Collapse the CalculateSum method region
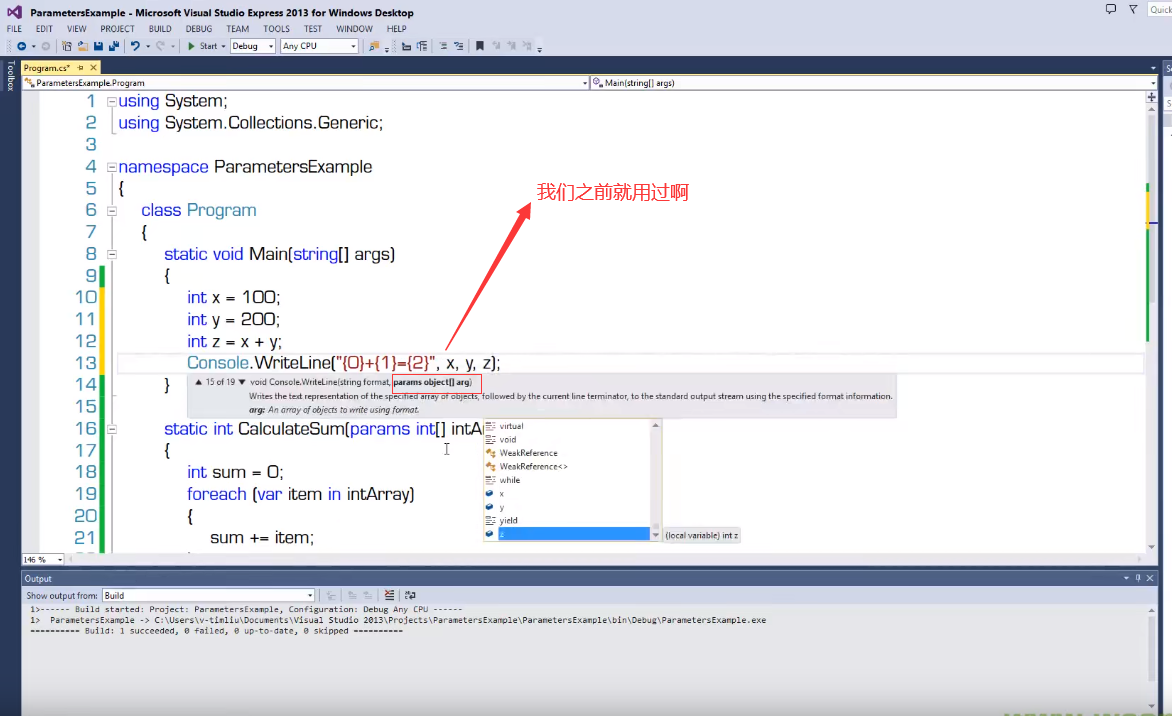The image size is (1172, 716). 111,430
